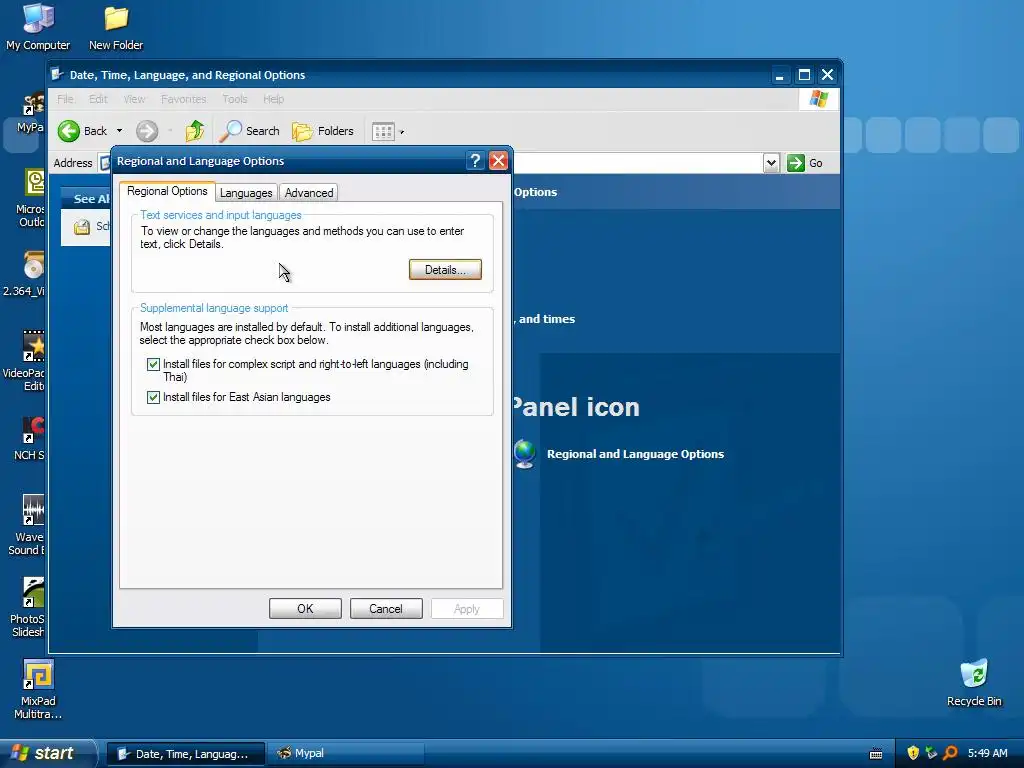Click the green Back arrow in Explorer toolbar

pyautogui.click(x=69, y=131)
